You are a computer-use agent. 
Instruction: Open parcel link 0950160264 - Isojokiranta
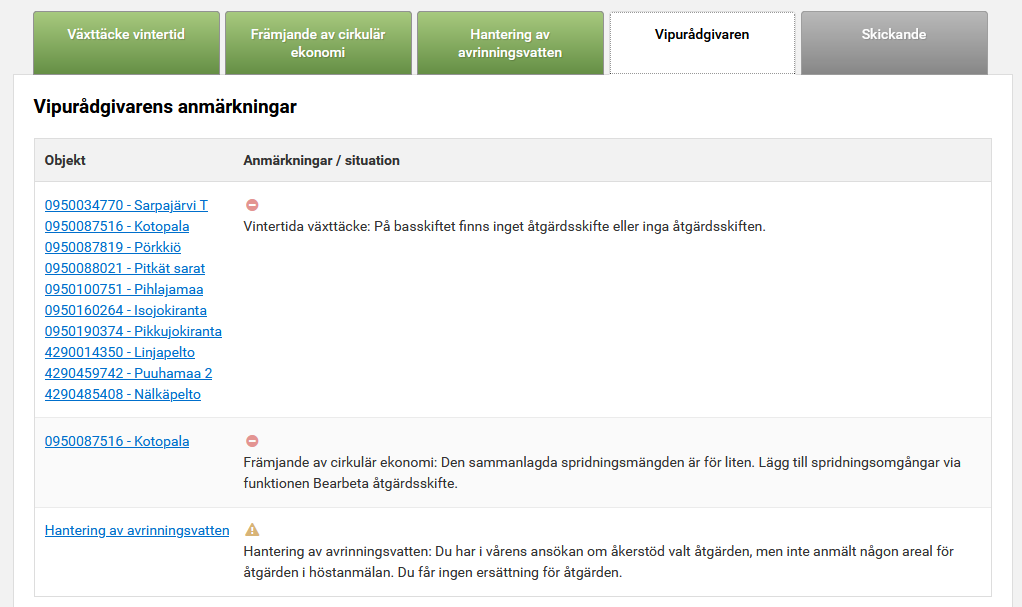click(x=126, y=310)
